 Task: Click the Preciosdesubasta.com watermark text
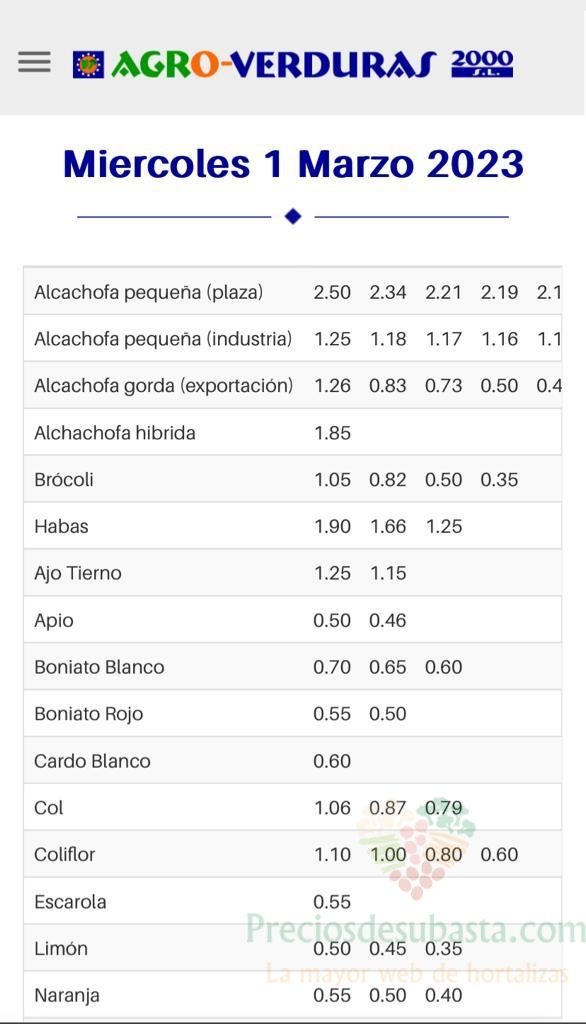[x=415, y=928]
